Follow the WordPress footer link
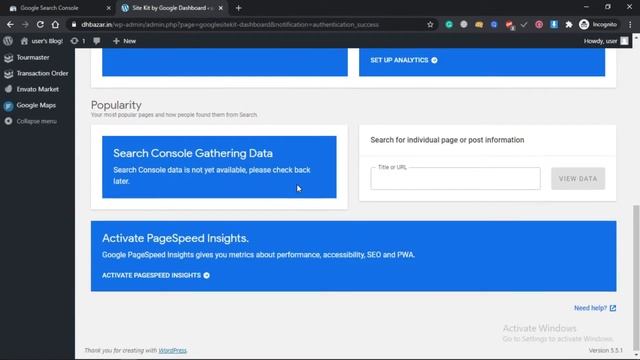640x360 pixels. [172, 350]
